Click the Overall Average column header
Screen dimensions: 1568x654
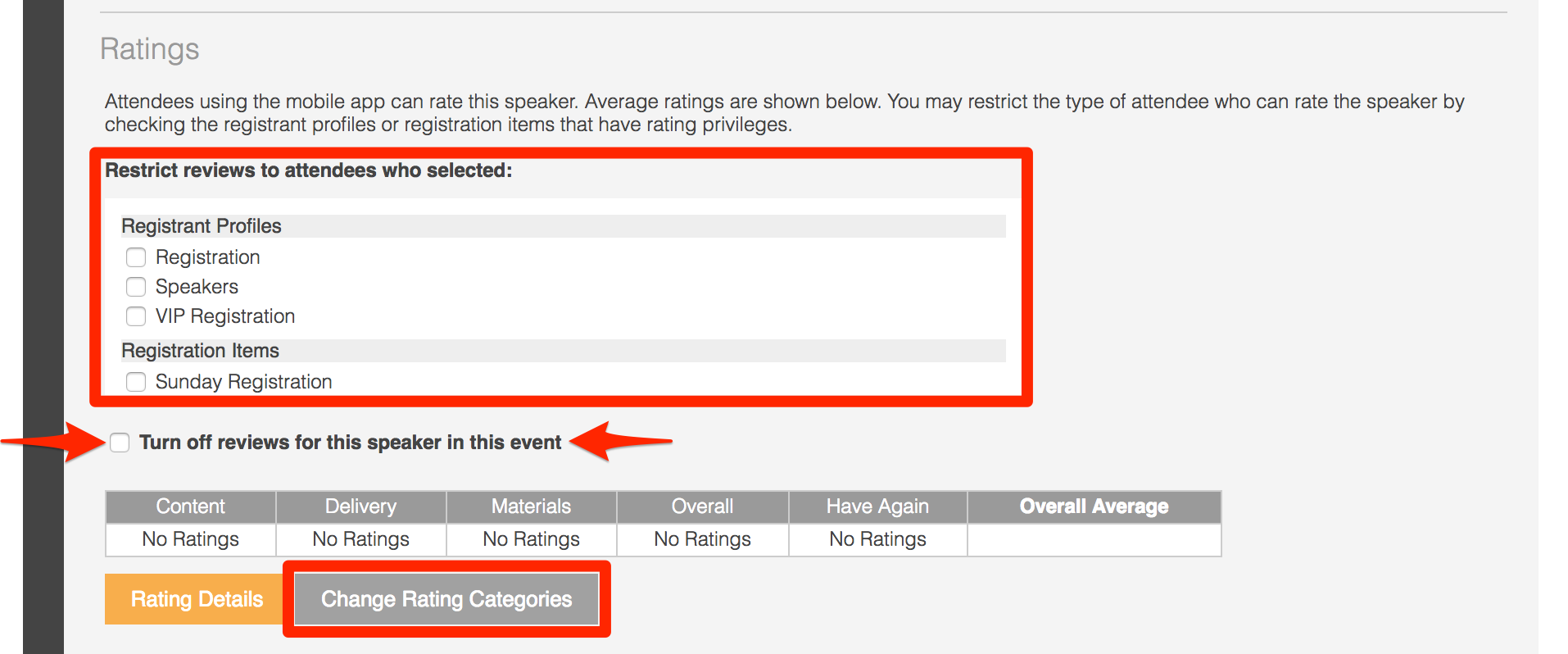click(x=1094, y=506)
